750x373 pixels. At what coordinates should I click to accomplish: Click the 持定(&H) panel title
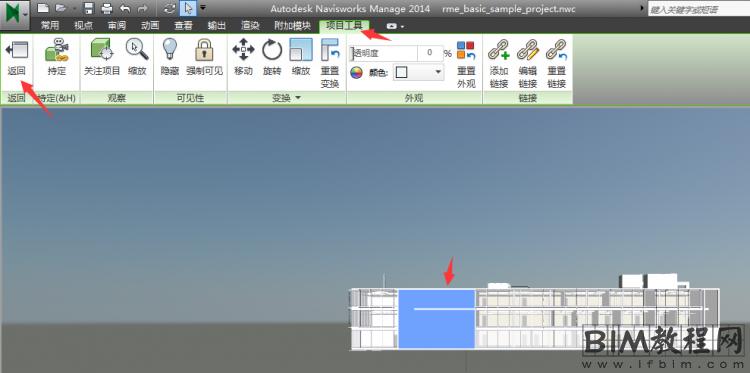(57, 98)
